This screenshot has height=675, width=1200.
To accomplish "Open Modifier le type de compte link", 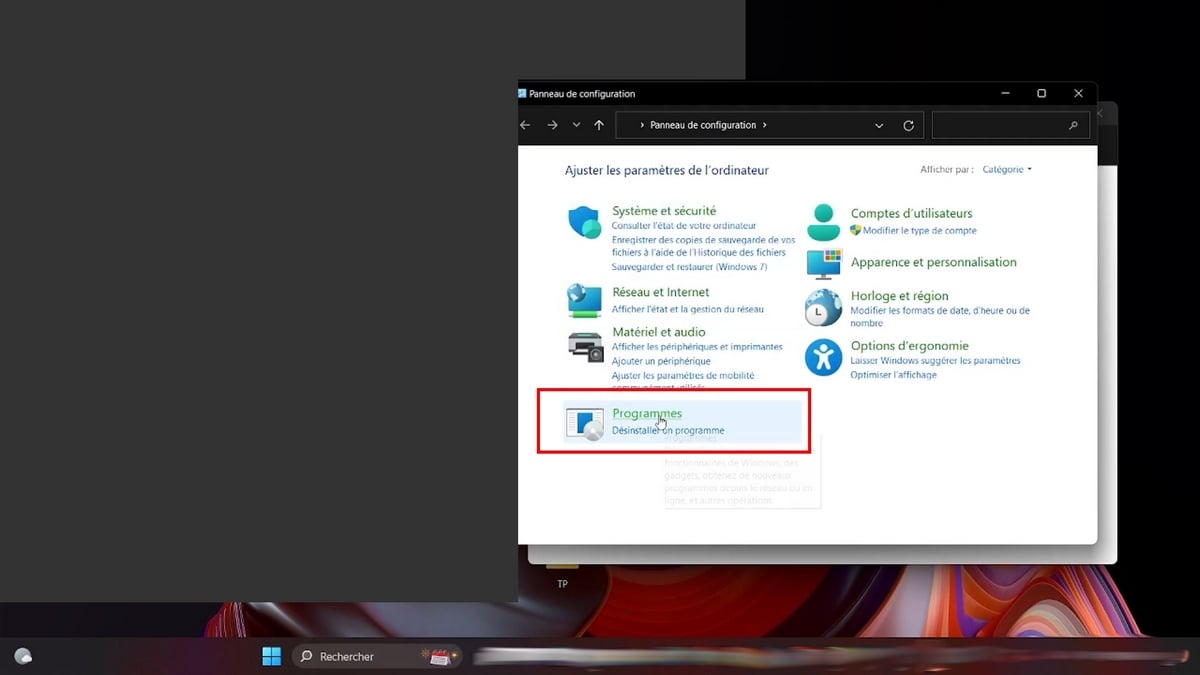I will (x=919, y=231).
